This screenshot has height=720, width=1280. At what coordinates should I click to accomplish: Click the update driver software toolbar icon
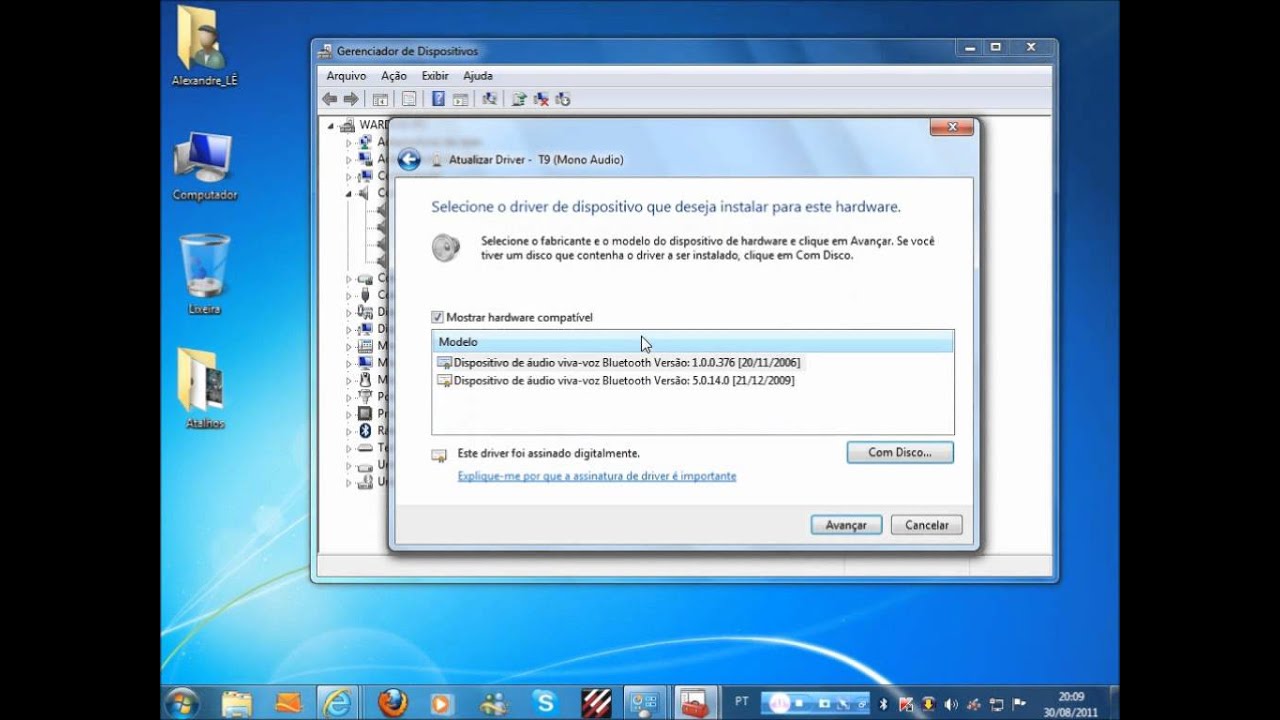point(519,99)
